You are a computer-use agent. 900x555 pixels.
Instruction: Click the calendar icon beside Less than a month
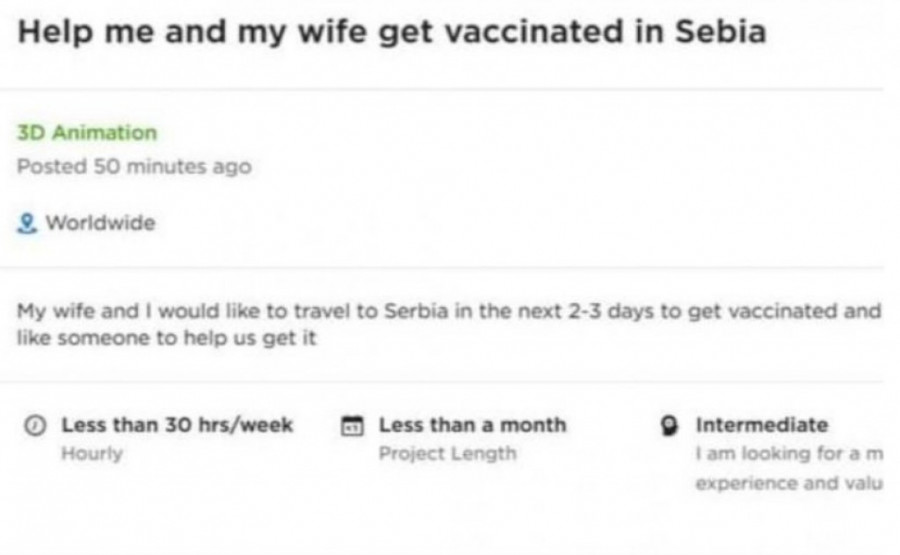pos(352,426)
